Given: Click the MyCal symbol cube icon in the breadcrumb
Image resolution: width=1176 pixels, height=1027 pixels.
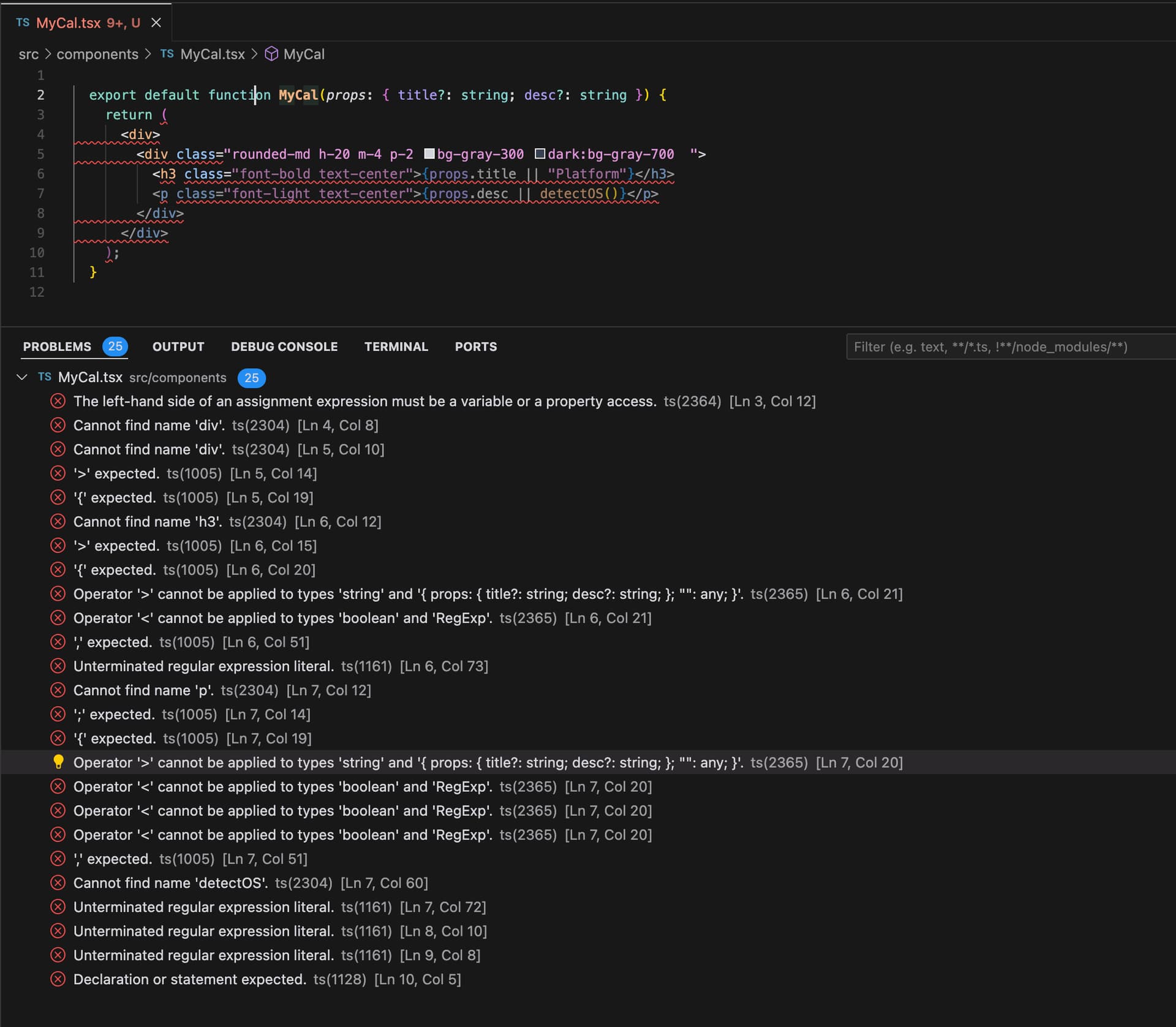Looking at the screenshot, I should point(272,54).
